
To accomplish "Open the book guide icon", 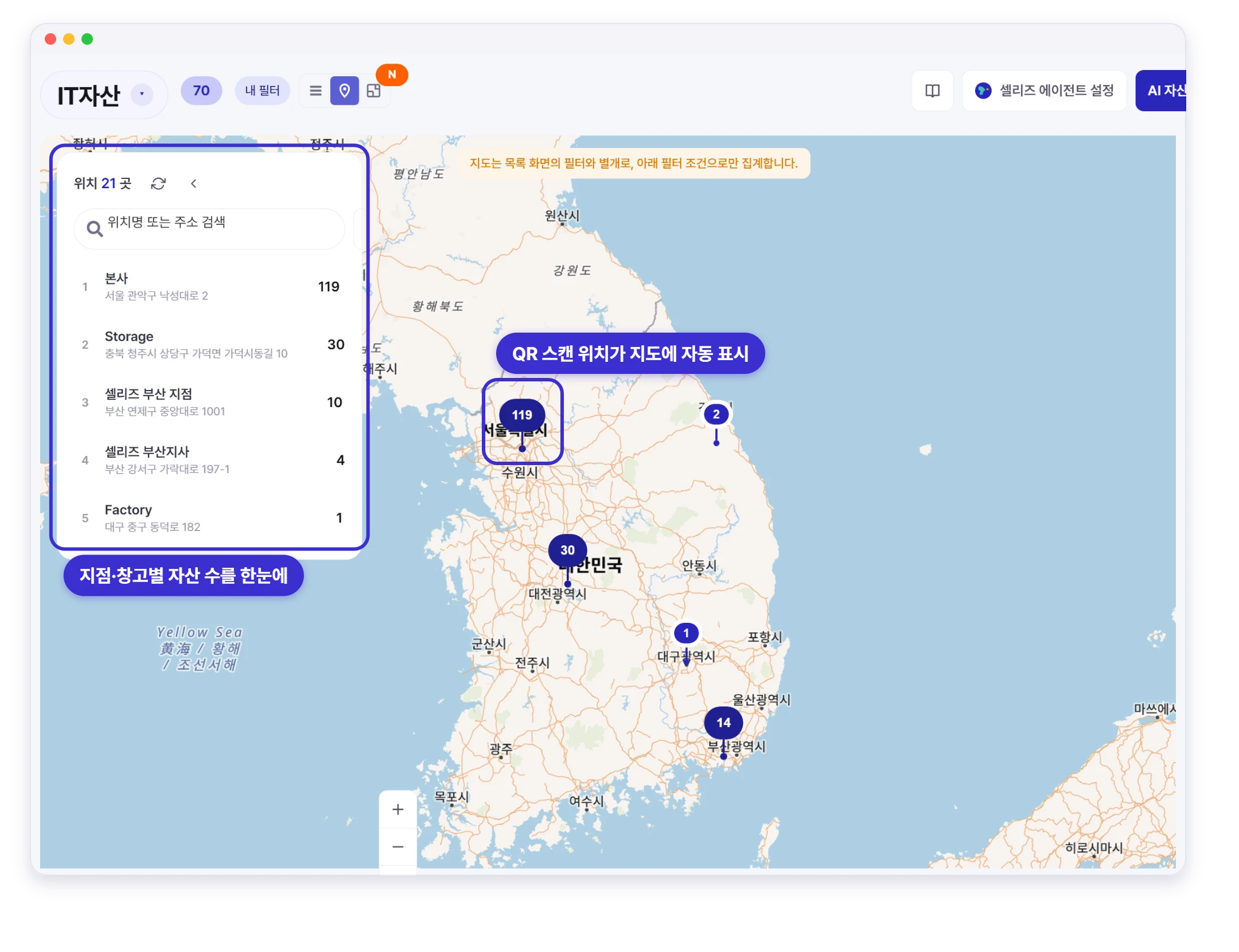I will click(932, 91).
